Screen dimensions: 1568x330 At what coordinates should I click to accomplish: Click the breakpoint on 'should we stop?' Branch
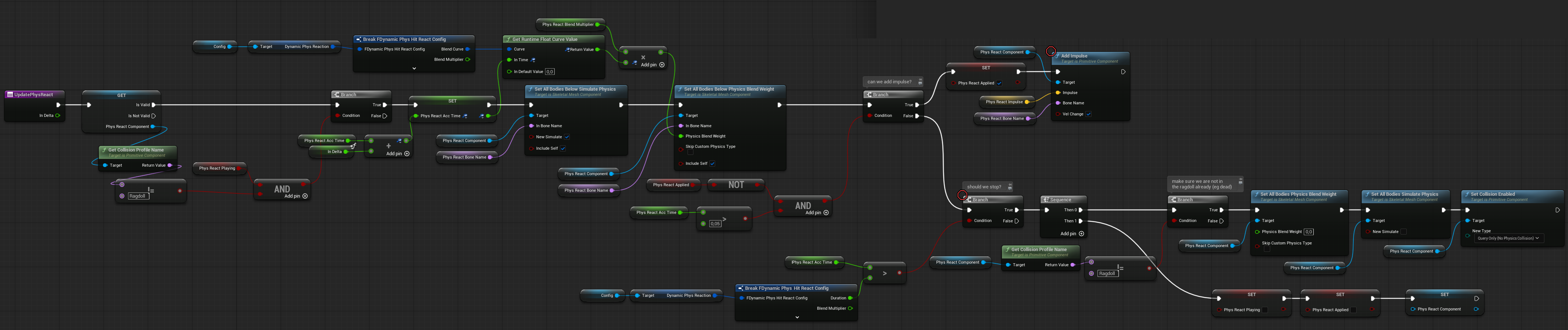click(962, 195)
